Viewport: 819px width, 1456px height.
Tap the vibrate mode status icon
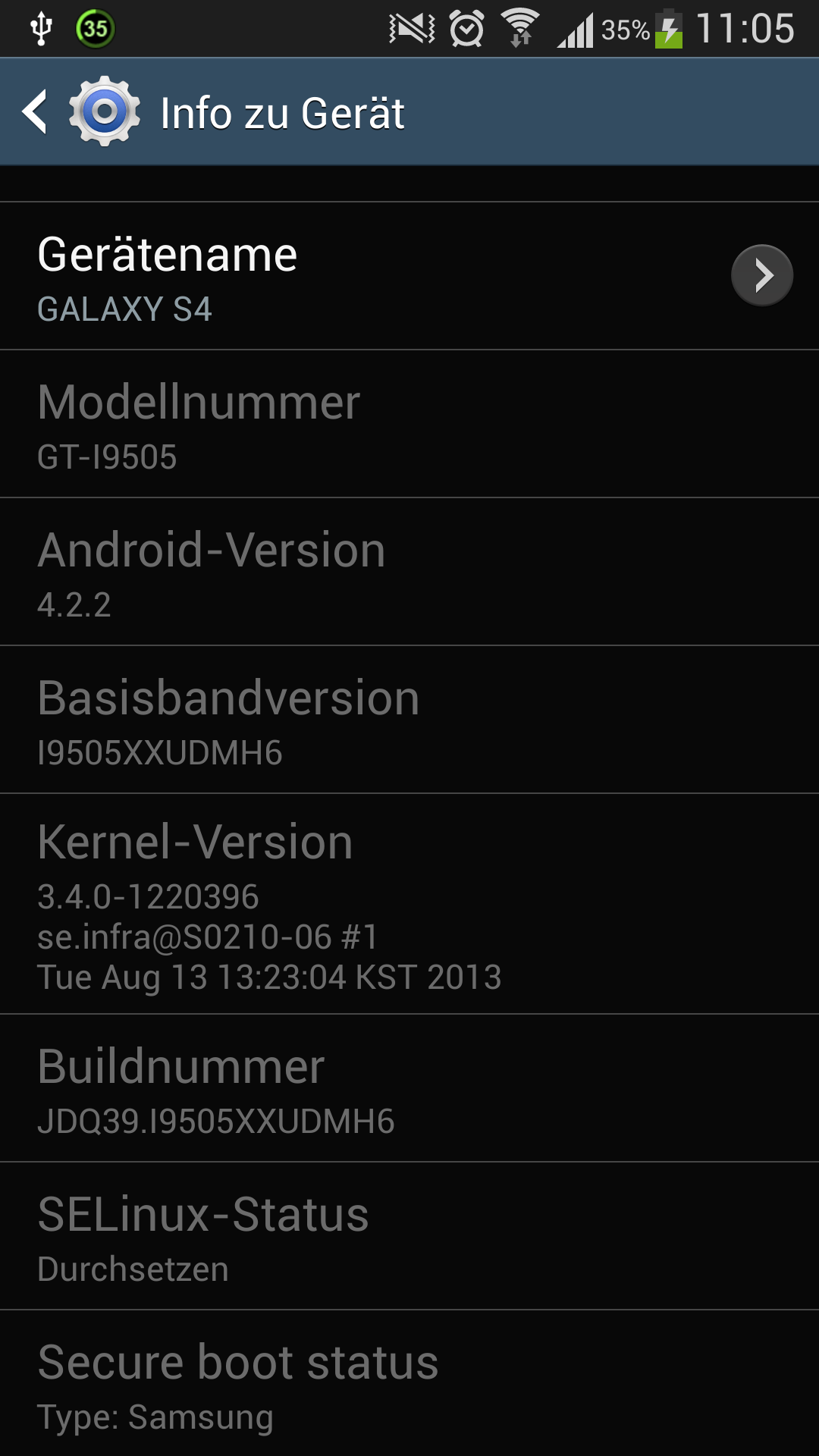tap(412, 29)
